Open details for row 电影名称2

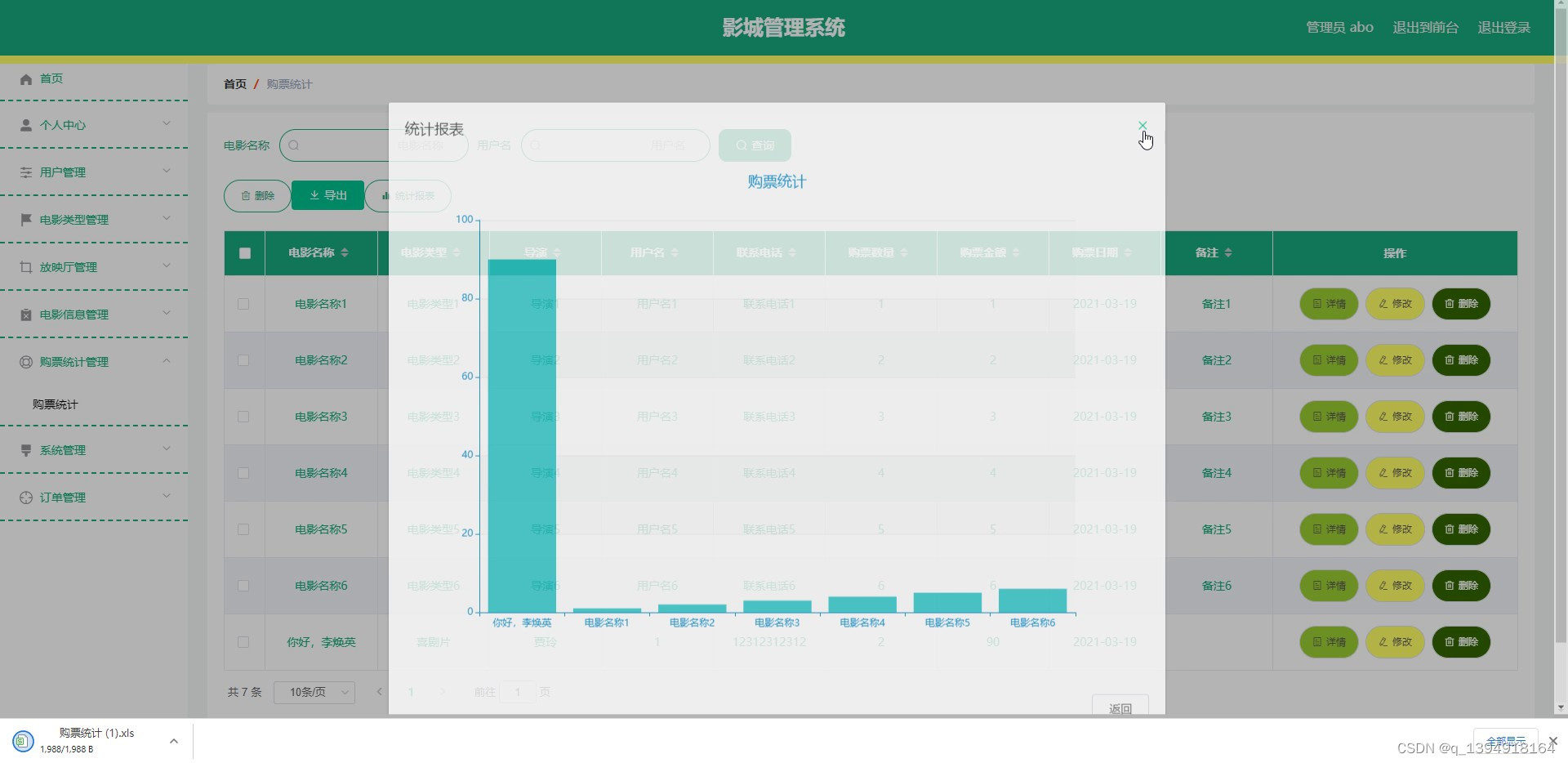[1329, 360]
